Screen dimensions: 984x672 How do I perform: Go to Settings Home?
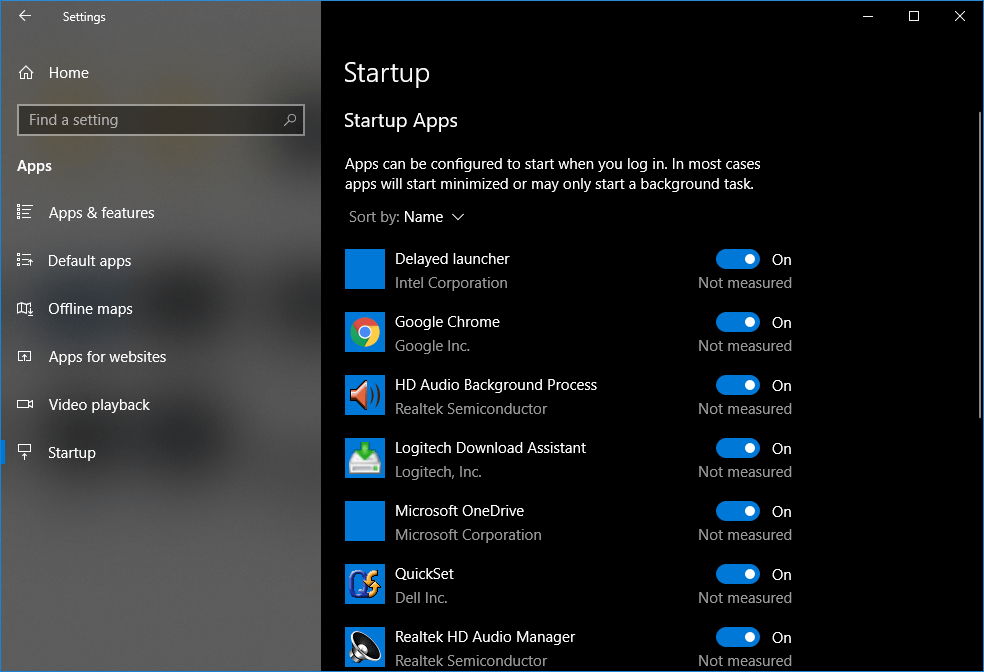68,73
